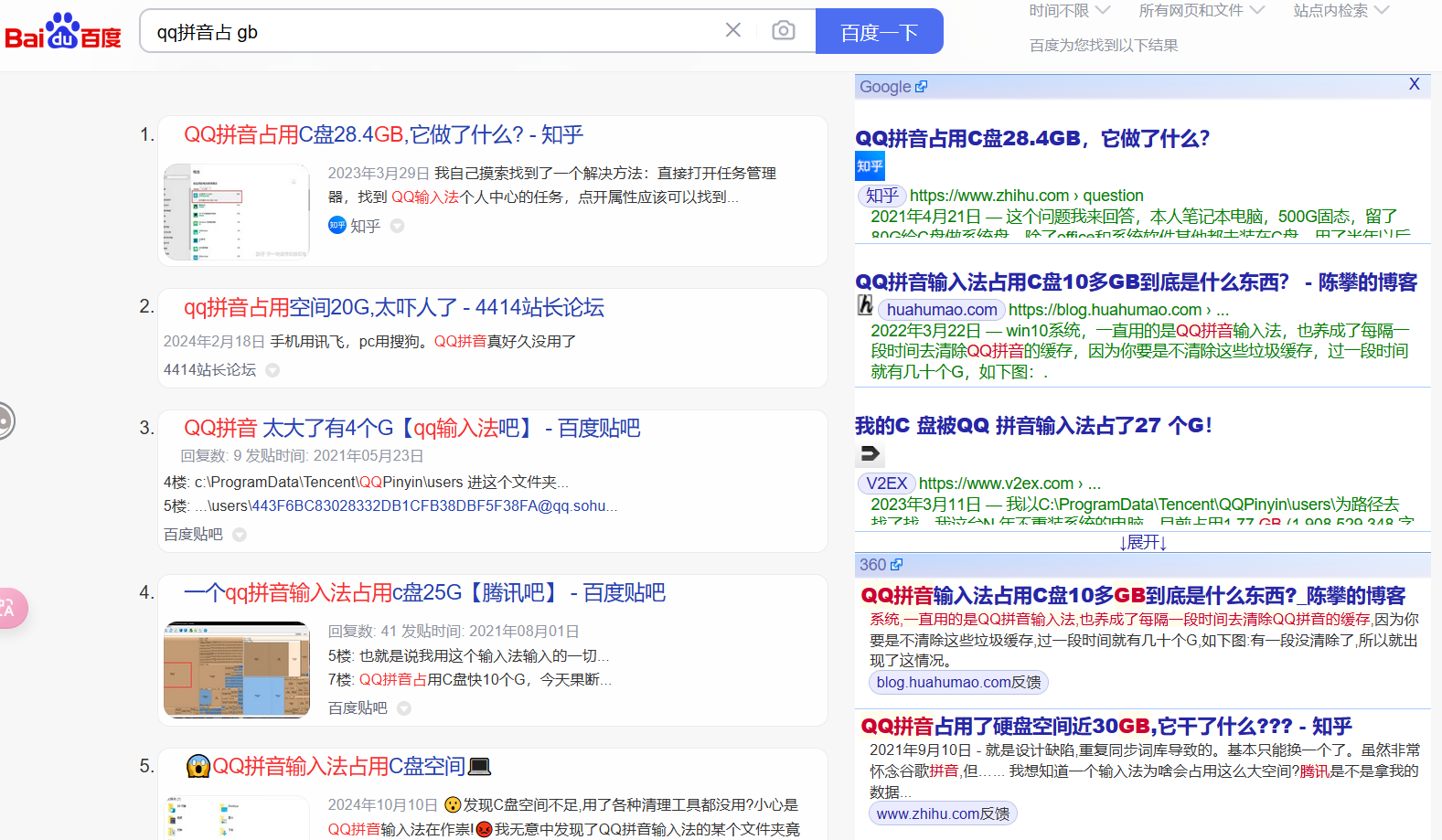Click the V2EX arrow favicon

pyautogui.click(x=870, y=453)
